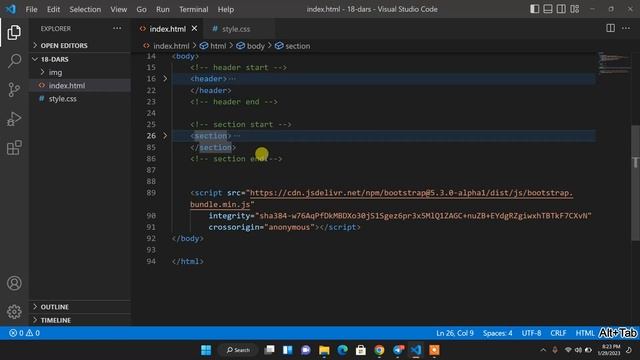Close the index.html tab
The width and height of the screenshot is (640, 360).
[x=194, y=29]
